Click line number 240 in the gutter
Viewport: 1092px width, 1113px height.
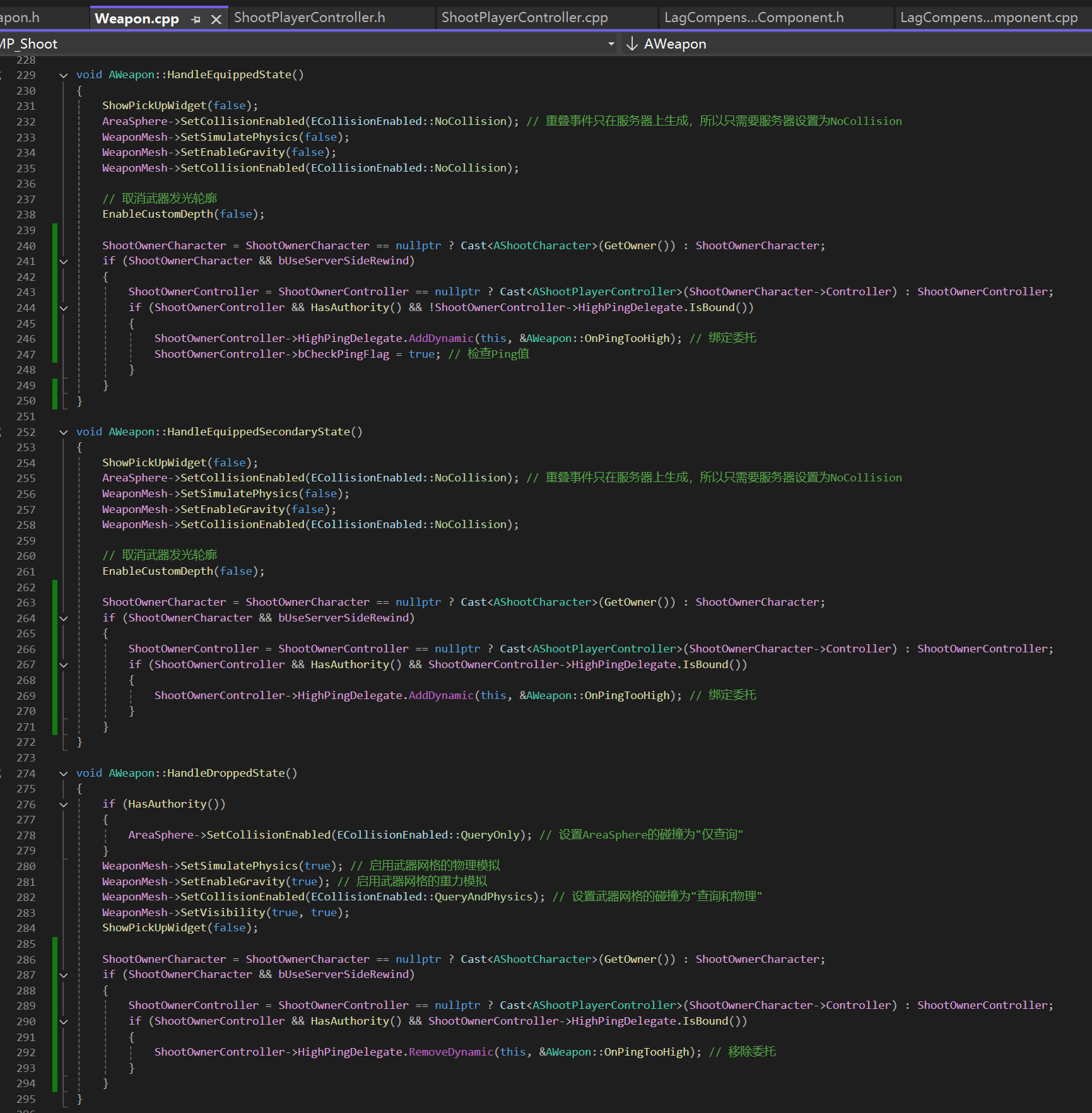(26, 246)
